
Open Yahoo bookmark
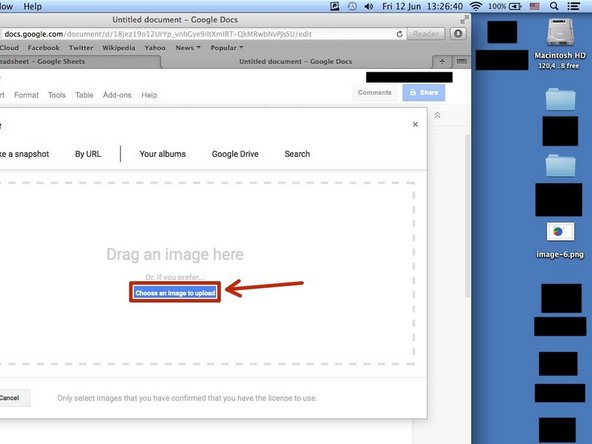click(155, 48)
